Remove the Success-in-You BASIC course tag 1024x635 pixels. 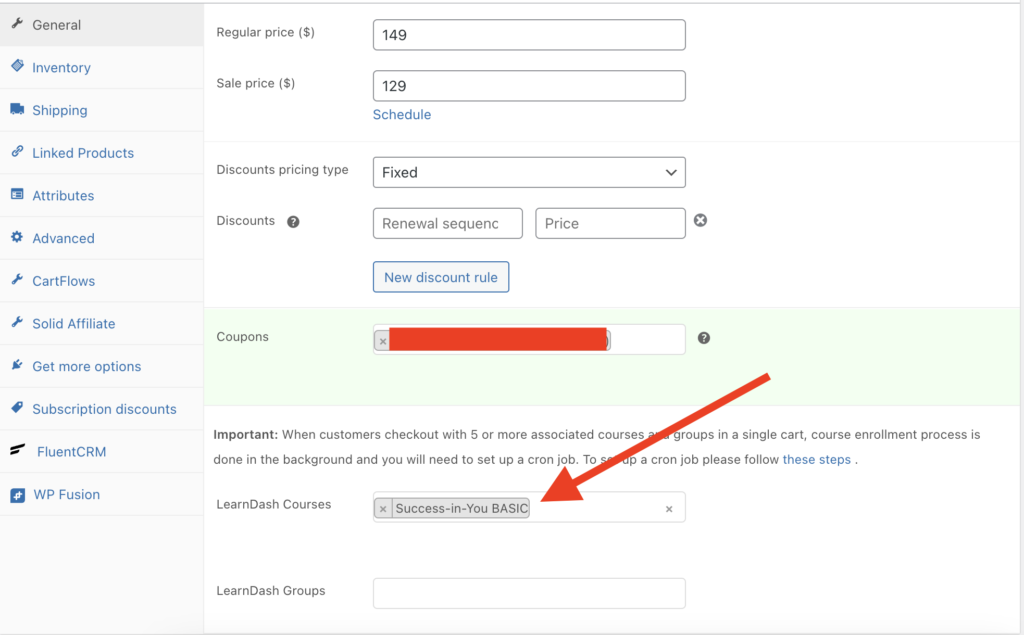tap(383, 509)
